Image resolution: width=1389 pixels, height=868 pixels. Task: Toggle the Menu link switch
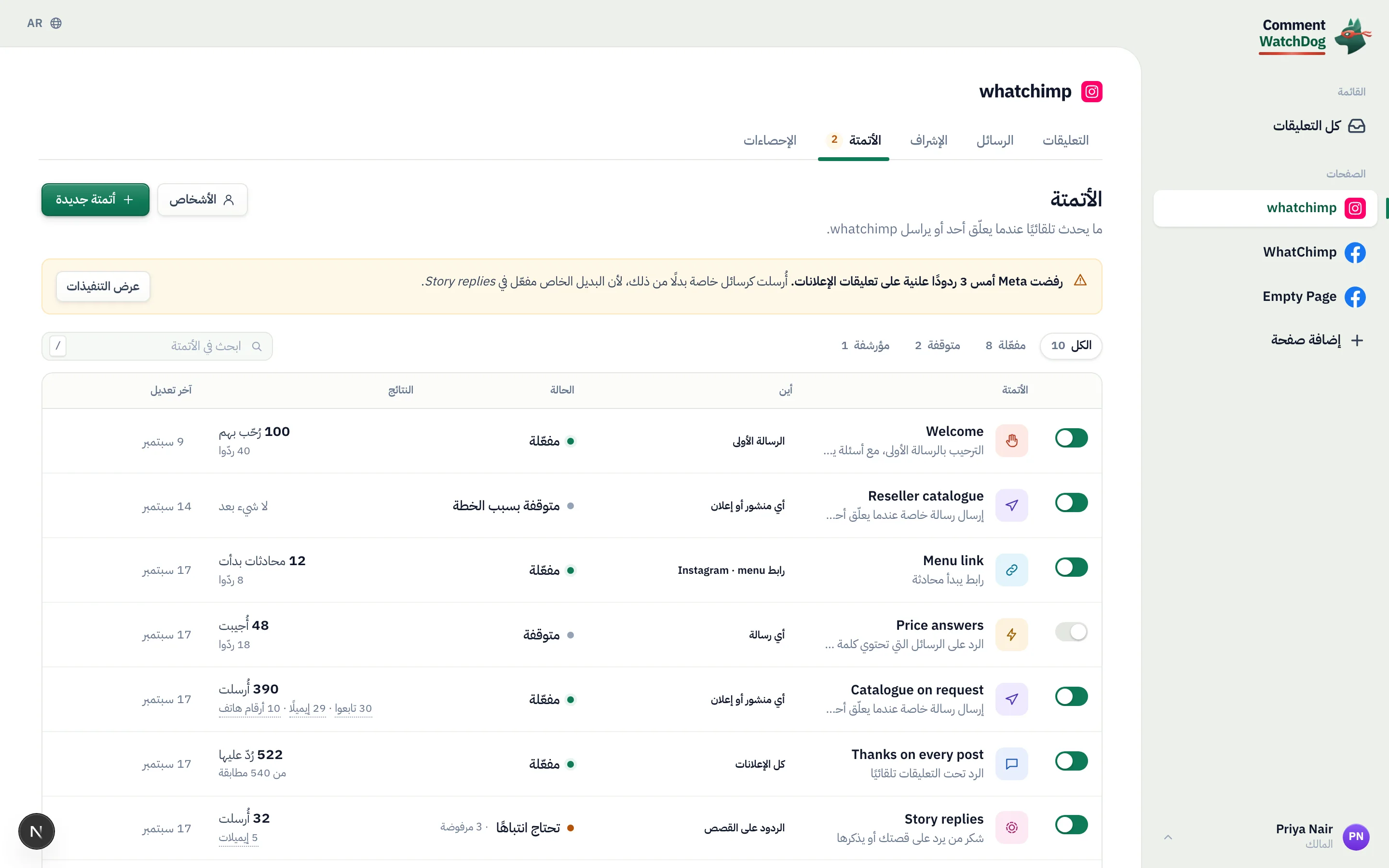click(x=1071, y=567)
